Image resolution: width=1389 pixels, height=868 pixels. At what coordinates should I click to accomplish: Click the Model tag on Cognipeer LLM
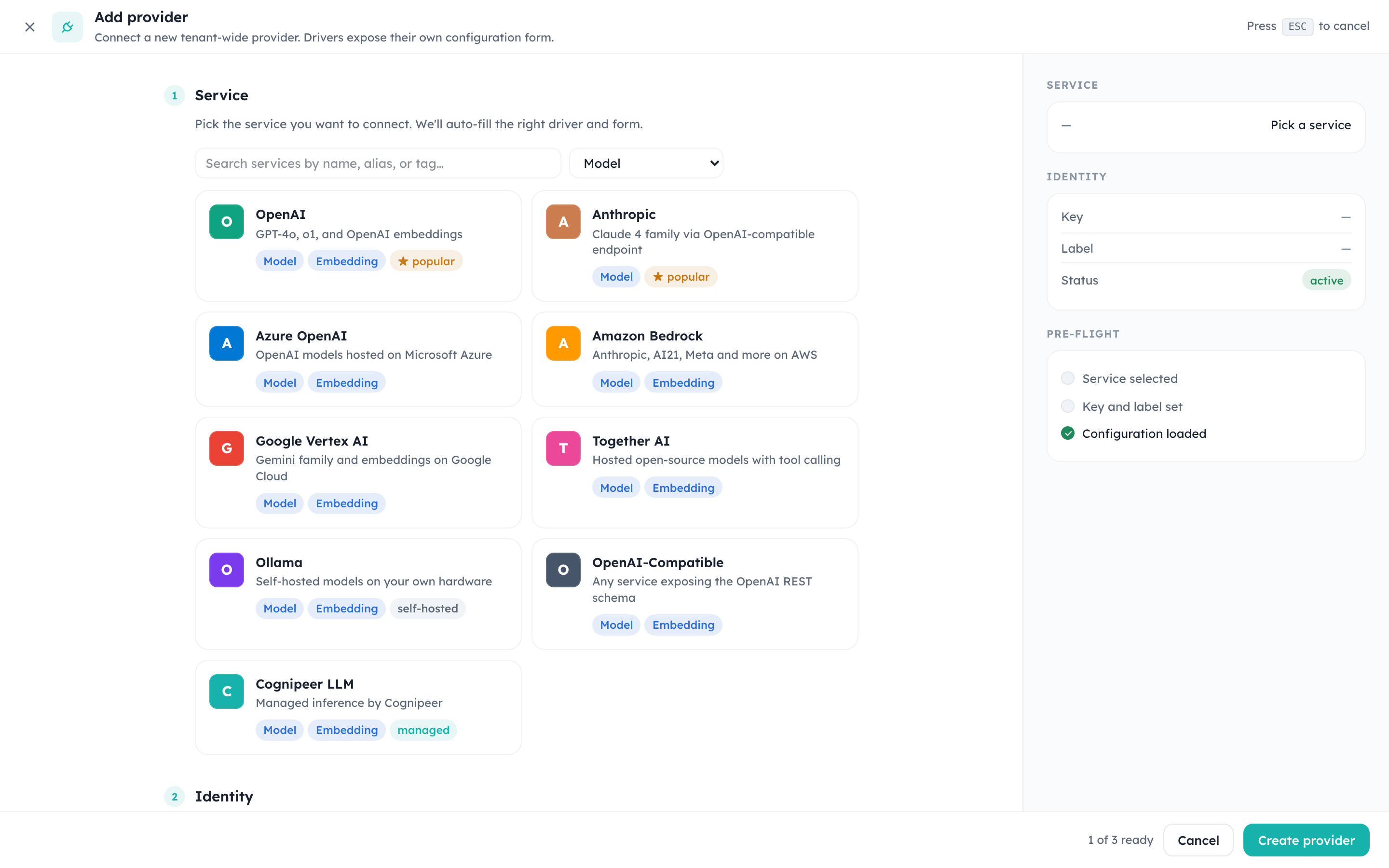pos(280,730)
